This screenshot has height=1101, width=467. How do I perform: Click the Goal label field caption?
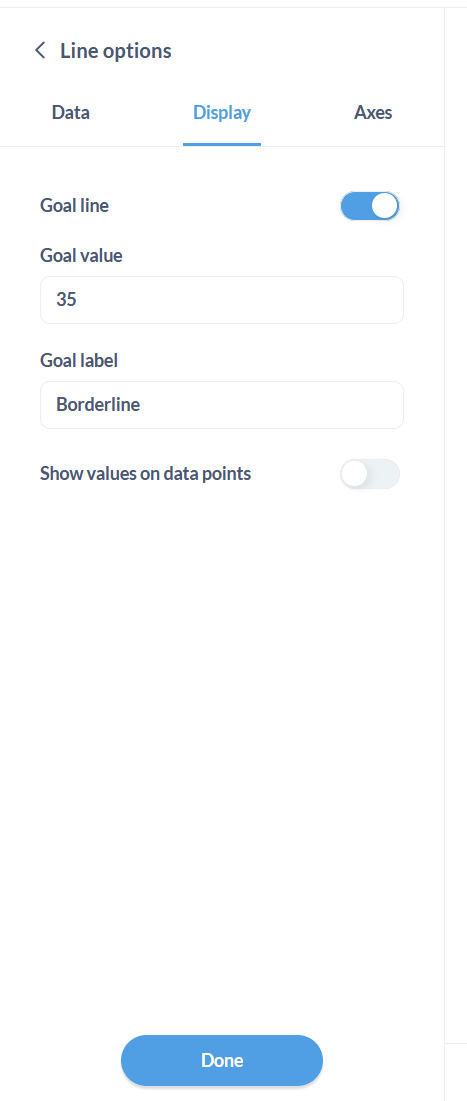[79, 361]
